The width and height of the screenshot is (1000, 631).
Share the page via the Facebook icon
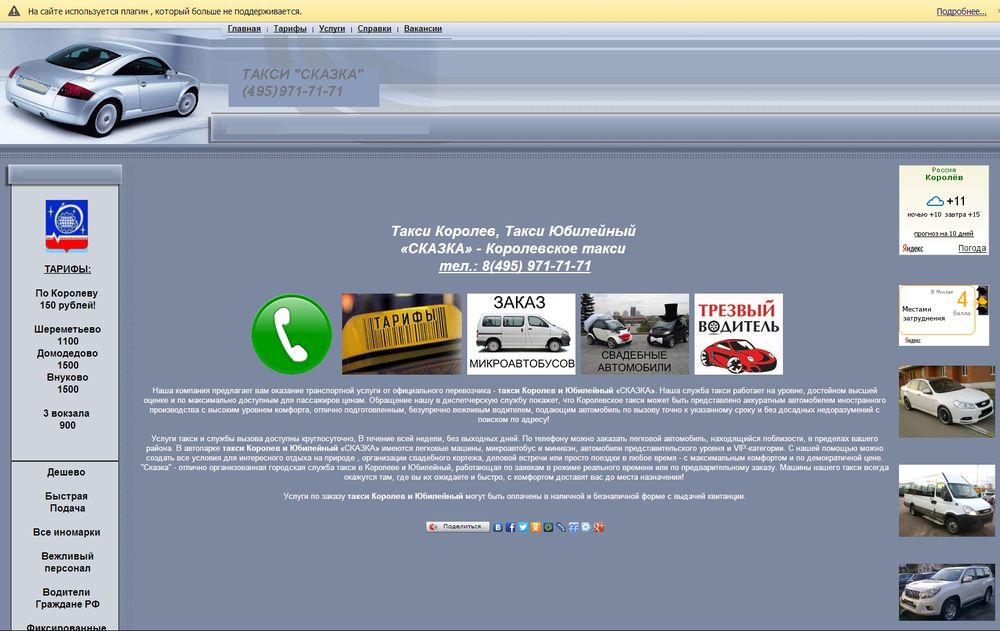coord(510,527)
